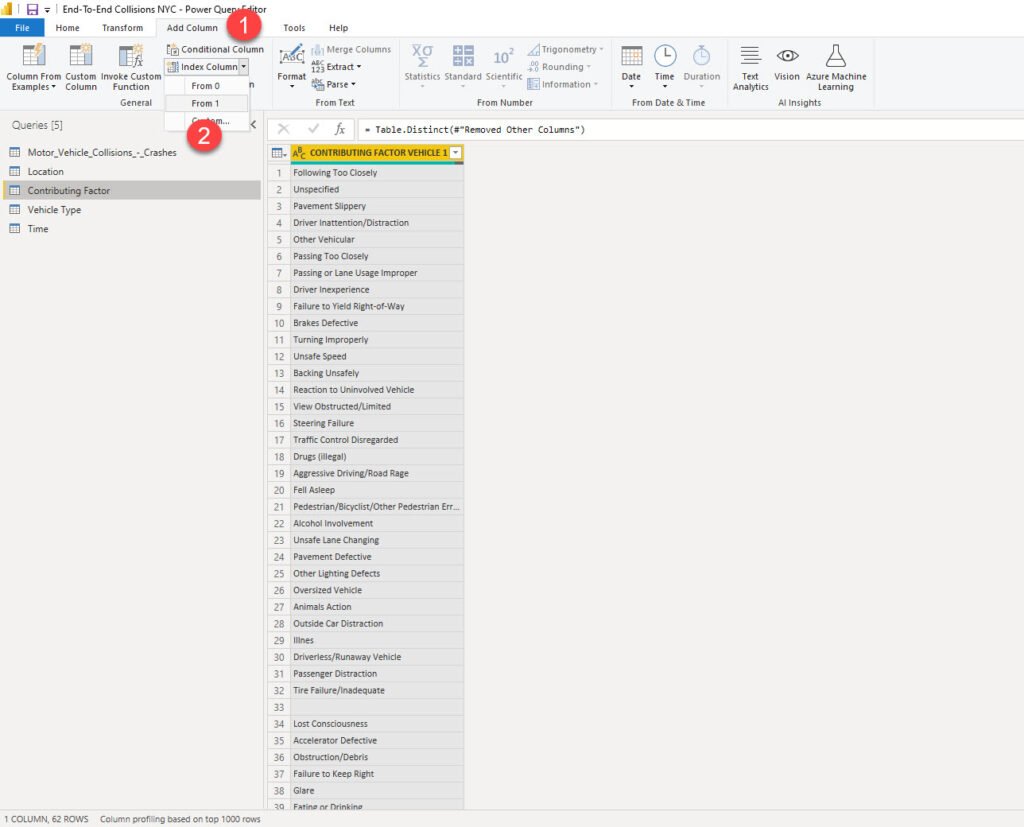Select the Location query
Screen dimensions: 1024x827
point(131,171)
